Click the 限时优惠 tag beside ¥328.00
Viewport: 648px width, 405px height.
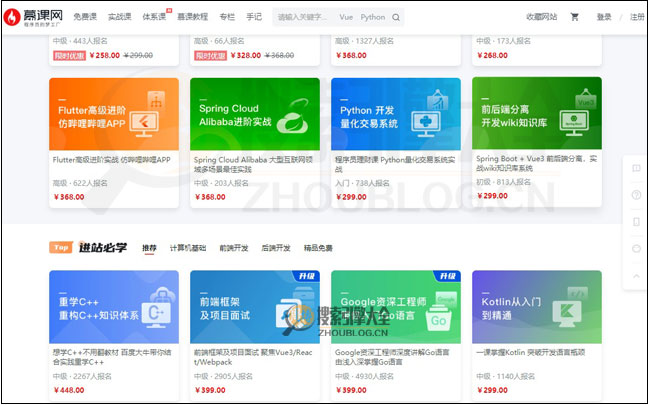click(210, 55)
